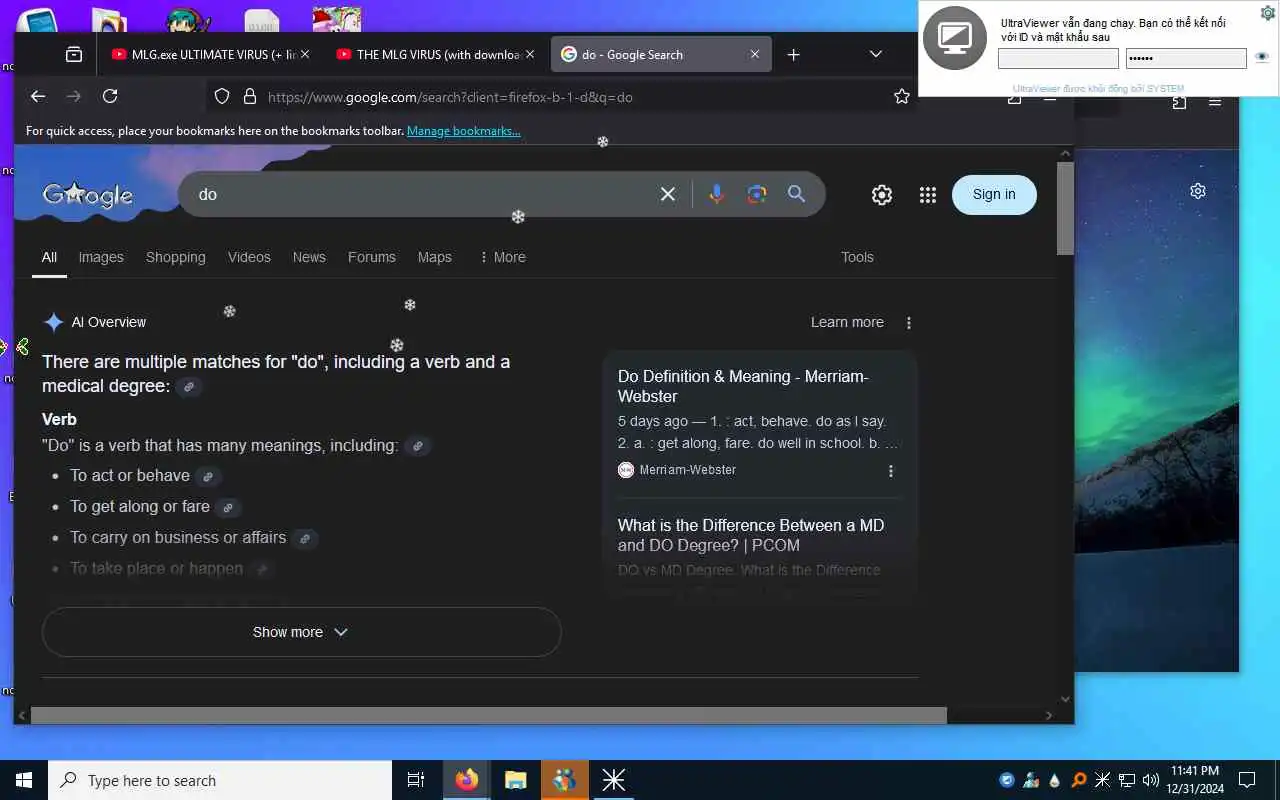1280x800 pixels.
Task: Click the Sign in button
Action: point(994,195)
